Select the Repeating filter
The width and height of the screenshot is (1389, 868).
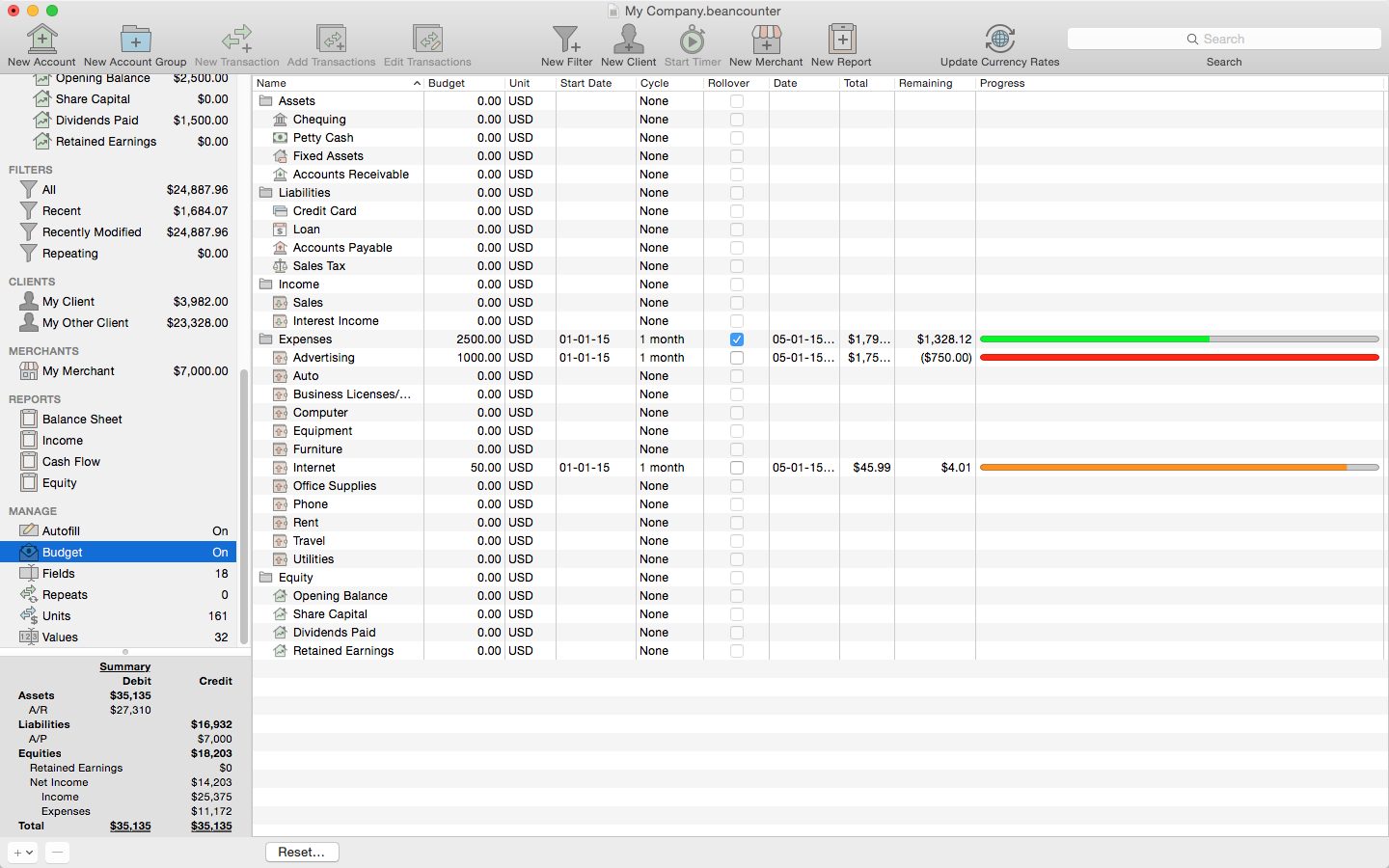tap(120, 254)
